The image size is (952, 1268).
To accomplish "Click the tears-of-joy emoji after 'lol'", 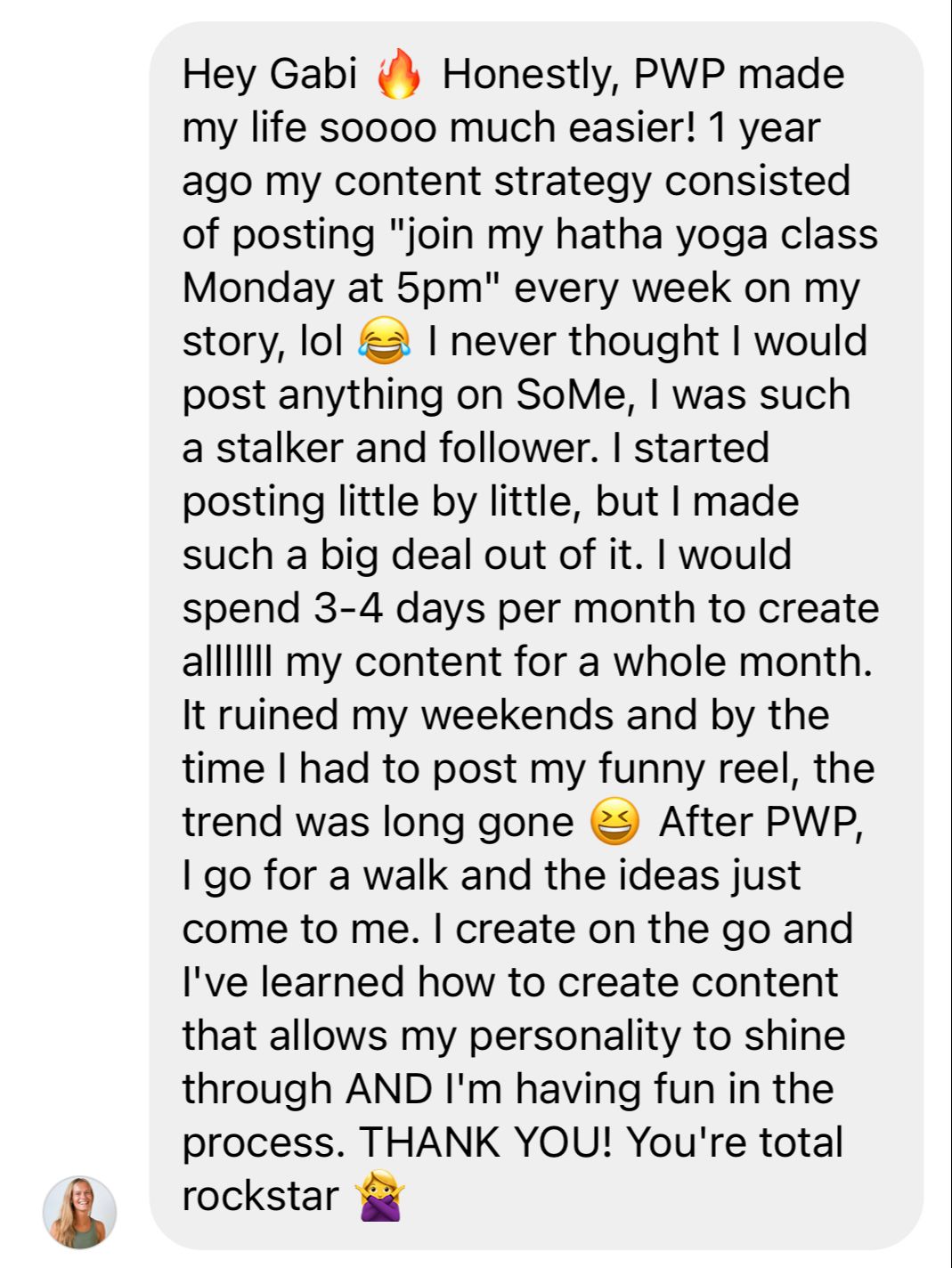I will coord(385,342).
